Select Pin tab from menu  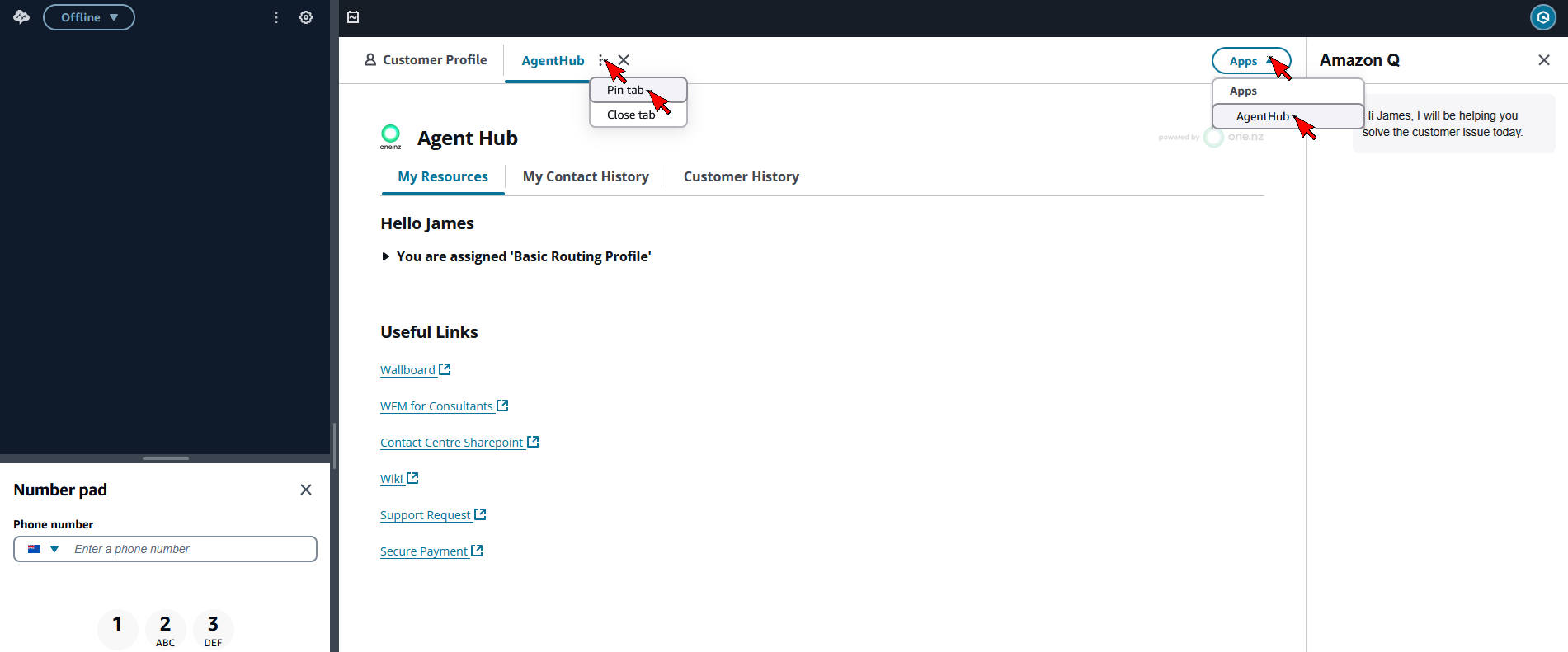click(626, 91)
